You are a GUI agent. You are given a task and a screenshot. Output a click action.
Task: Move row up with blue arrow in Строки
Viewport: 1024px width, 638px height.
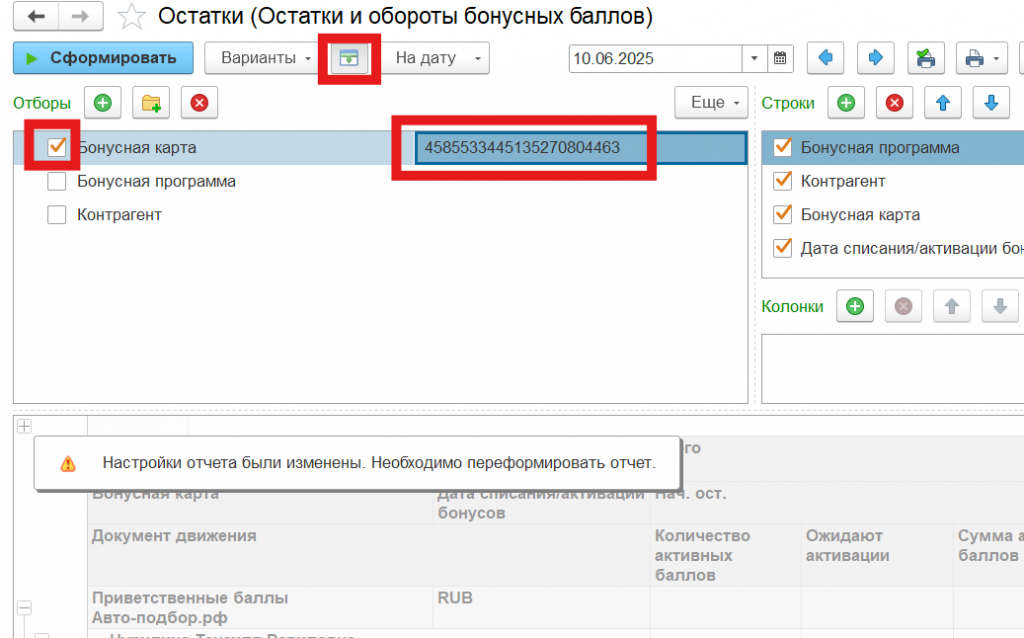942,103
